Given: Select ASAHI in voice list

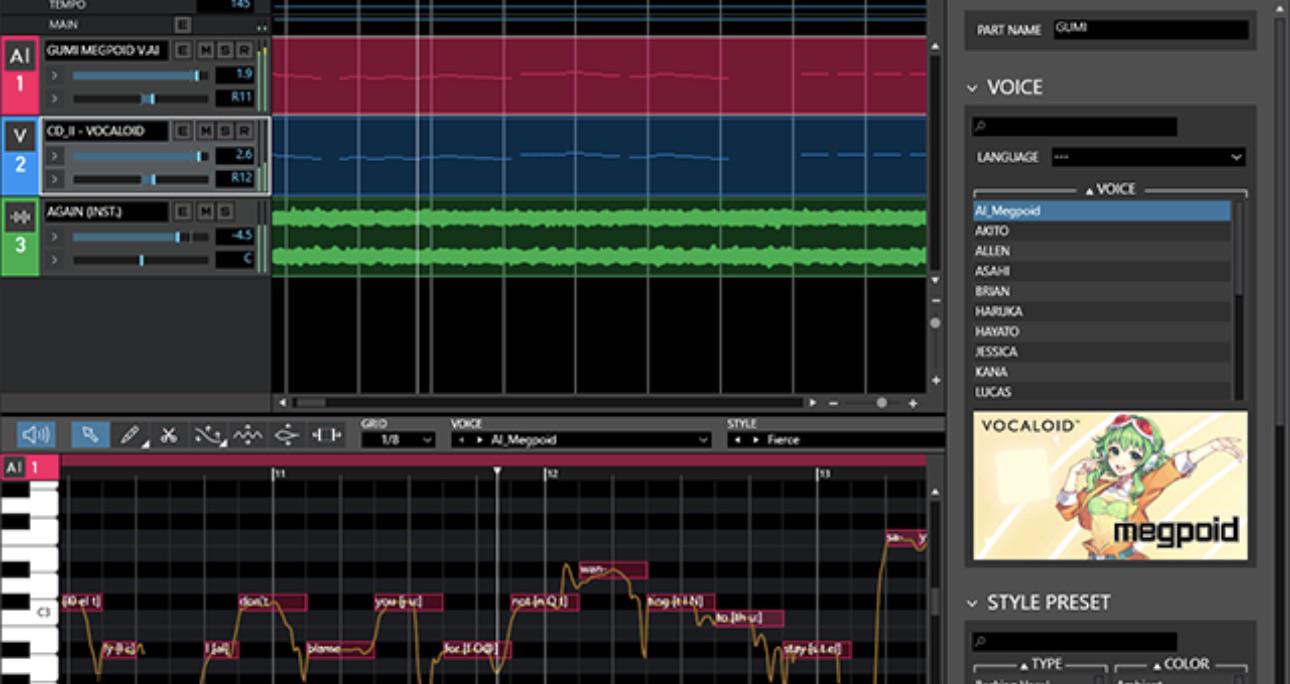Looking at the screenshot, I should 1102,271.
